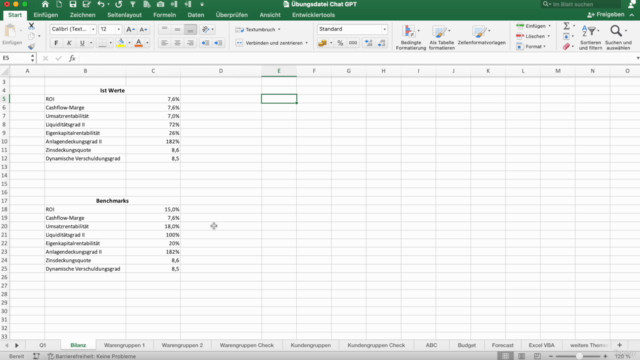Viewport: 640px width, 360px height.
Task: Switch to Excel VBA sheet tab
Action: [541, 345]
